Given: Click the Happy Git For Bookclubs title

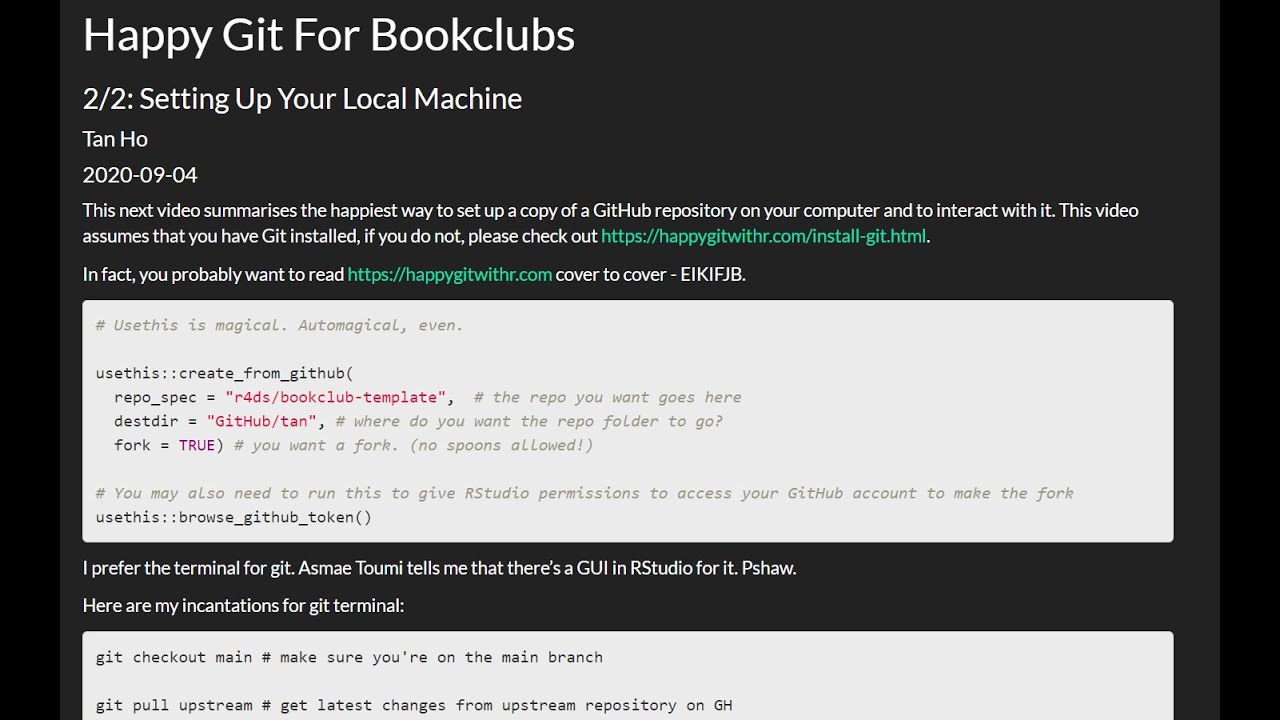Looking at the screenshot, I should coord(329,35).
